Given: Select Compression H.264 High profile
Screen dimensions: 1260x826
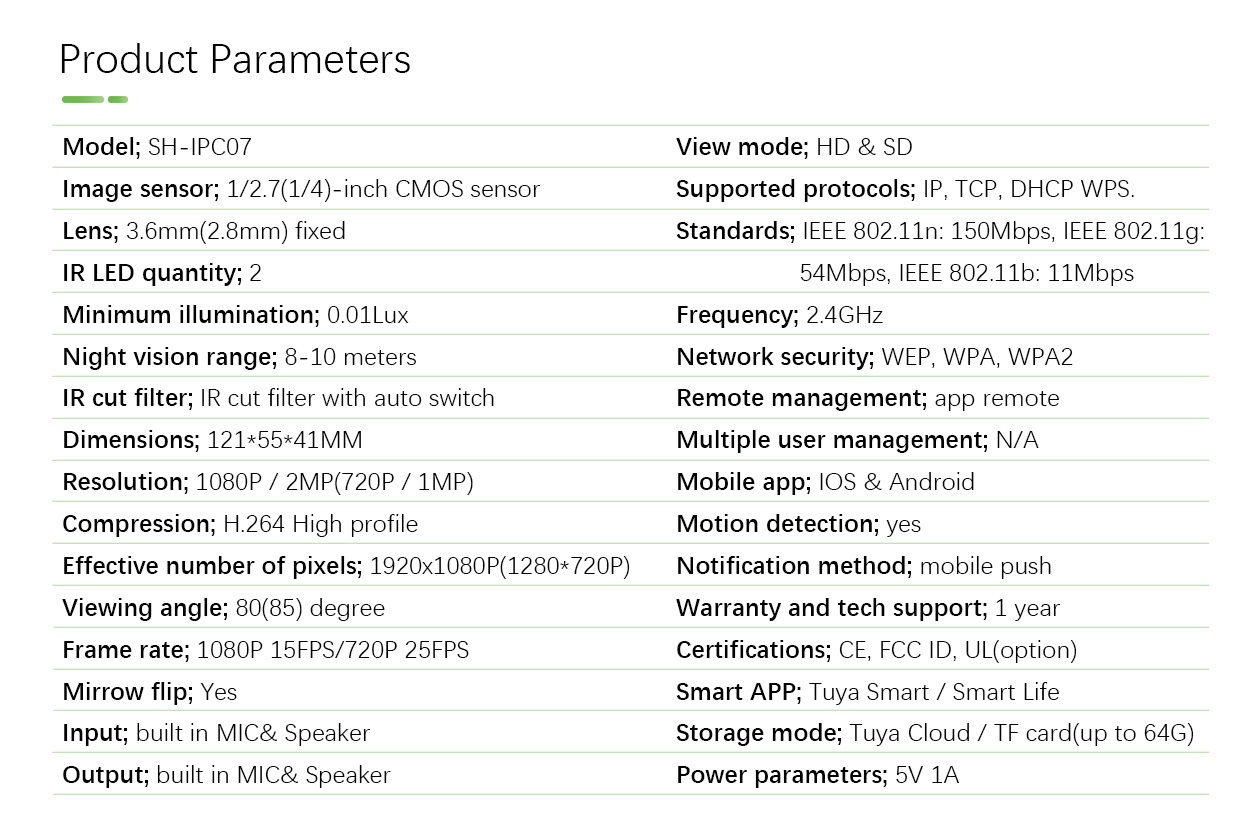Looking at the screenshot, I should point(240,524).
